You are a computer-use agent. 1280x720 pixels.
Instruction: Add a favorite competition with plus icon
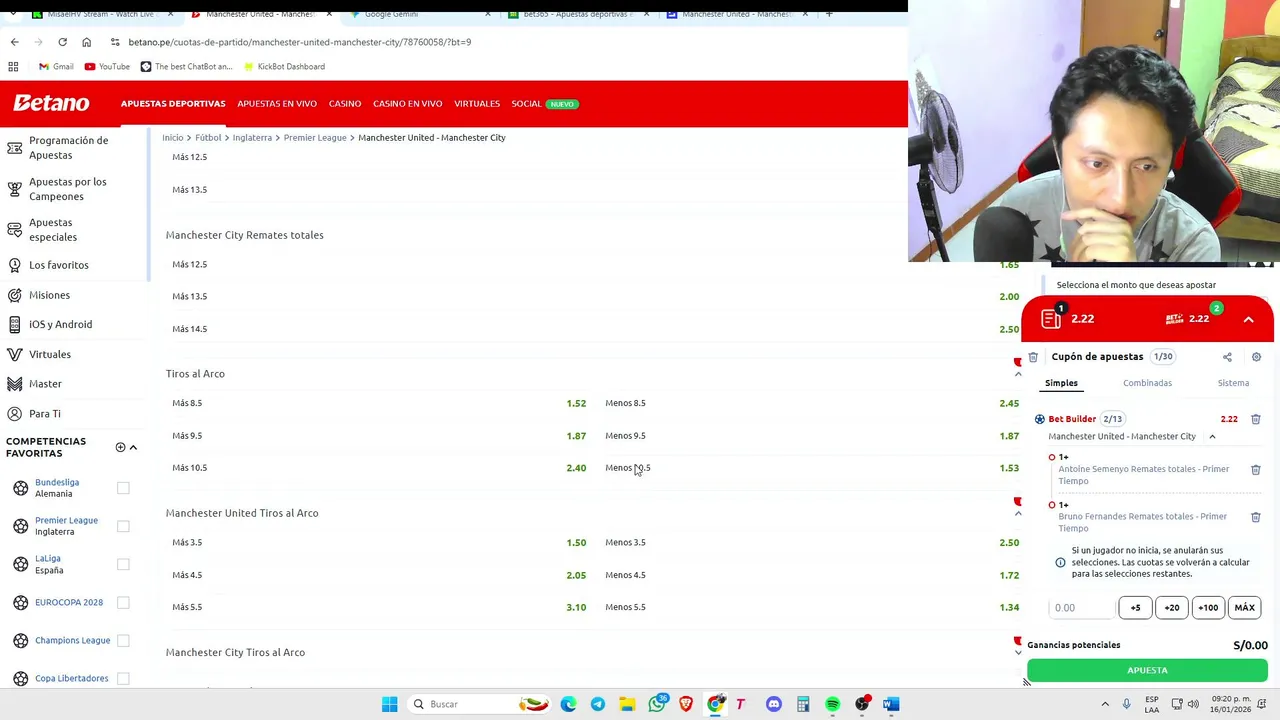(120, 447)
